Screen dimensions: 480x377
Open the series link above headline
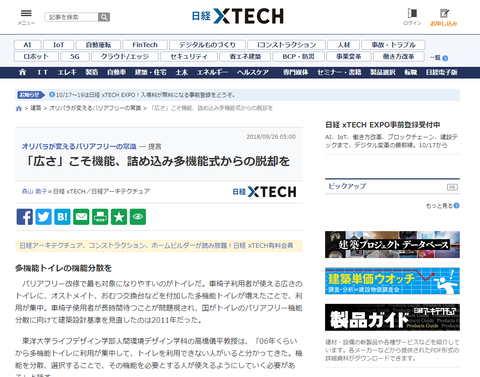pyautogui.click(x=79, y=146)
